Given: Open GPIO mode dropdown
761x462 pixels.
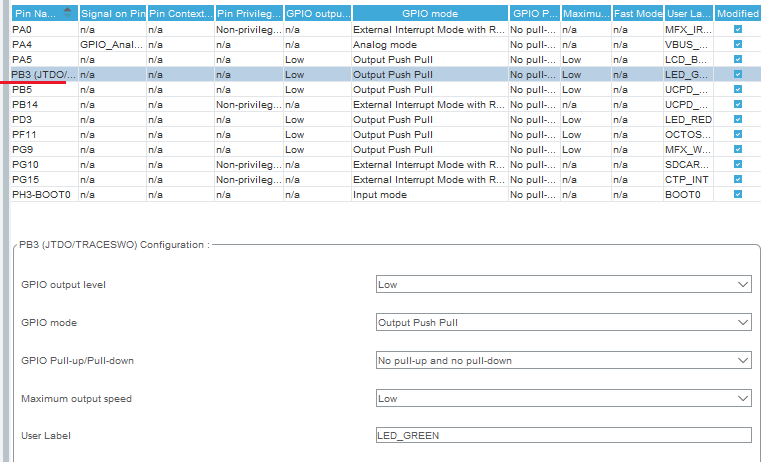Looking at the screenshot, I should click(x=563, y=322).
